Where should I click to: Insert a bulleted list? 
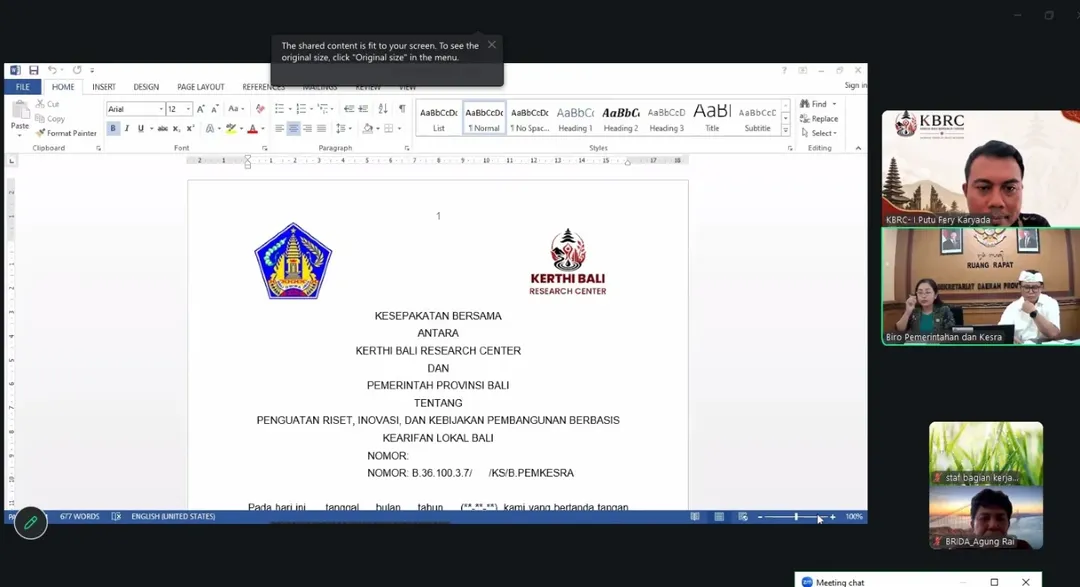(x=279, y=109)
